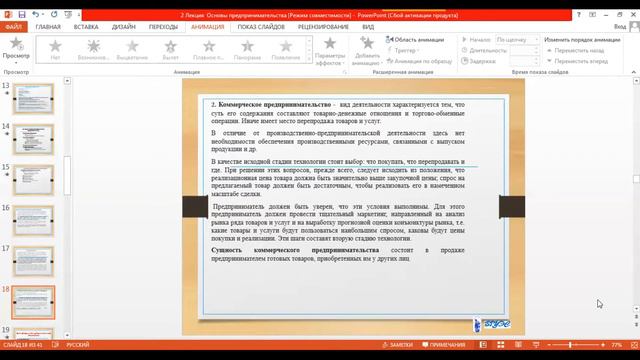Screen dimensions: 640x360
Task: Click Вход sign-in link
Action: [620, 27]
